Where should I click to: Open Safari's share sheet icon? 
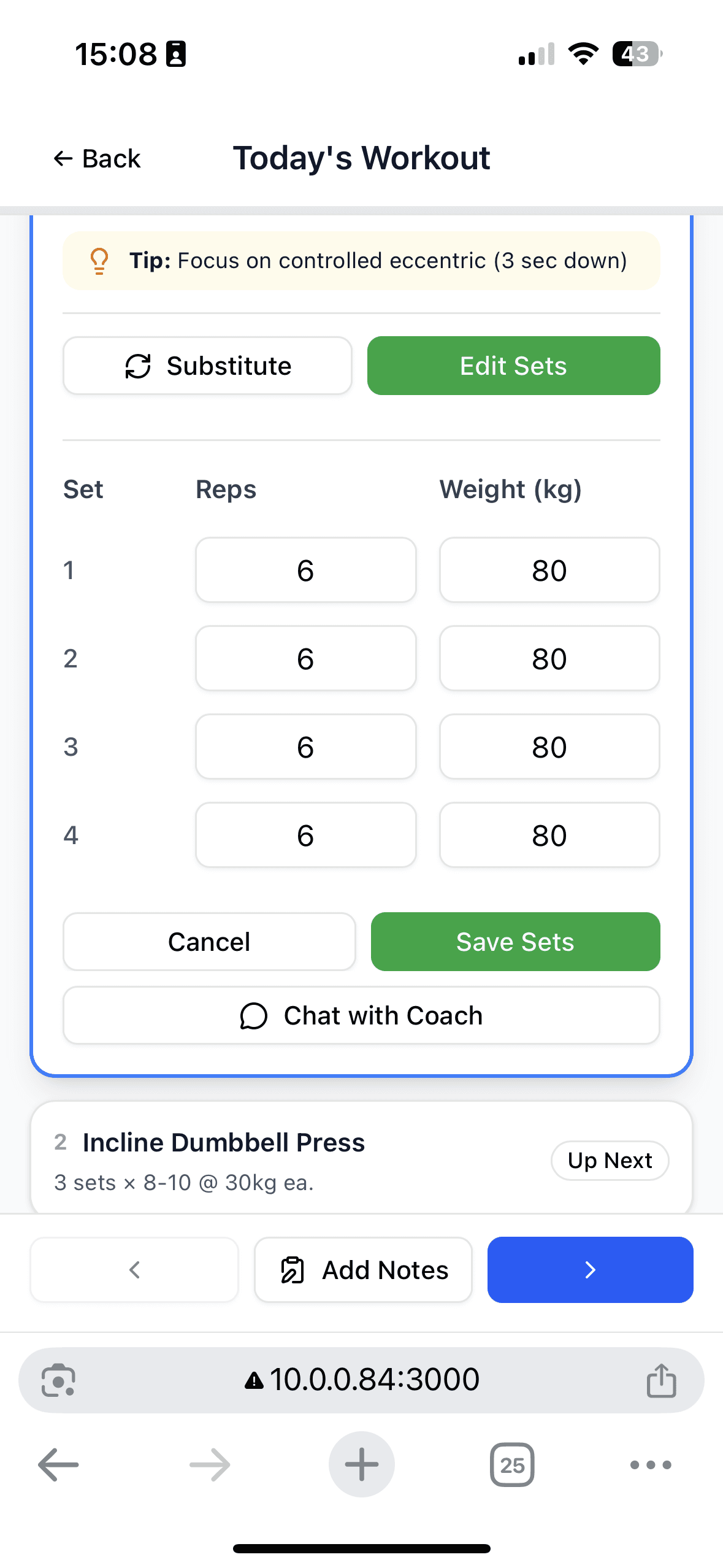(x=660, y=1380)
